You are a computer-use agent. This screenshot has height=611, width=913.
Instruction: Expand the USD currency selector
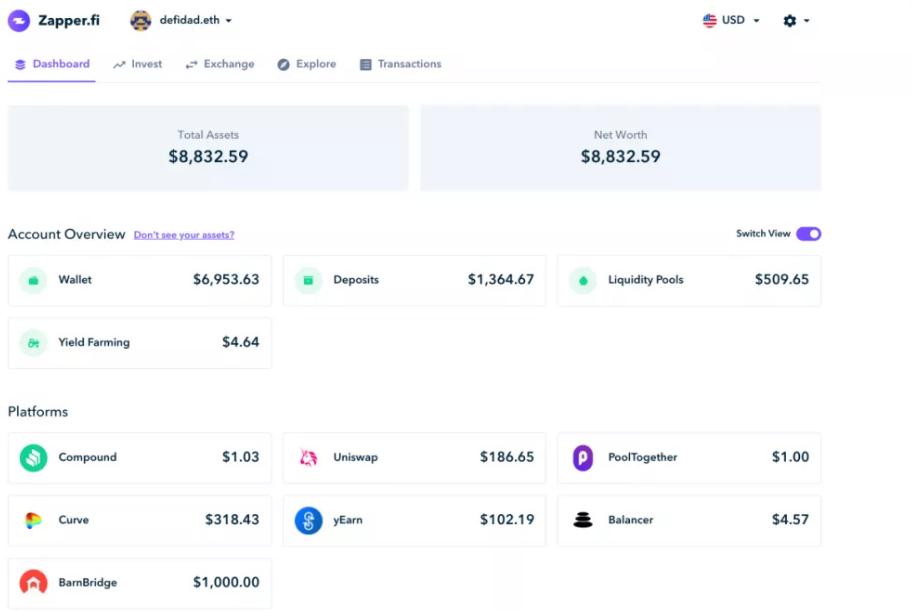(731, 20)
